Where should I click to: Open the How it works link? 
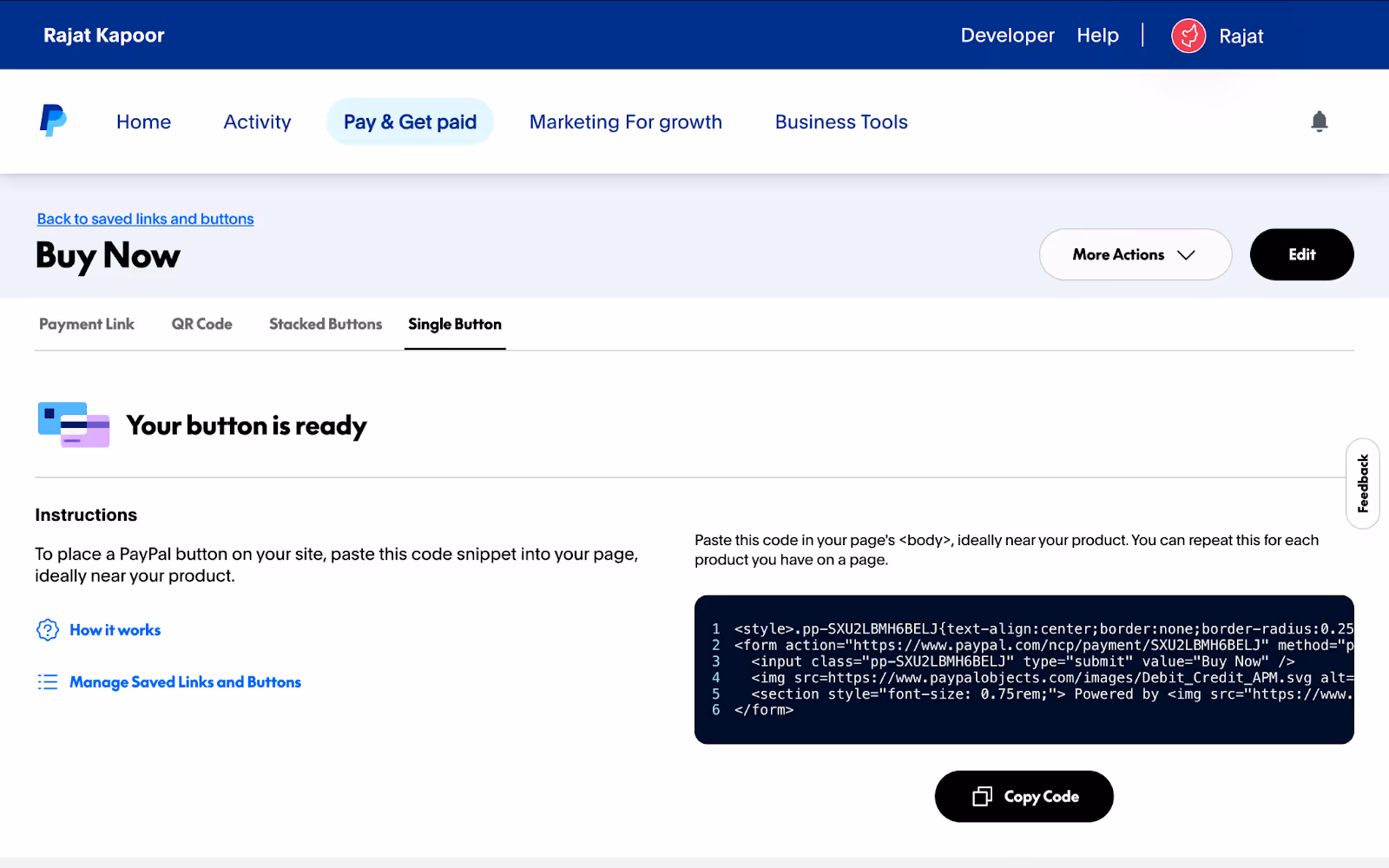coord(115,630)
